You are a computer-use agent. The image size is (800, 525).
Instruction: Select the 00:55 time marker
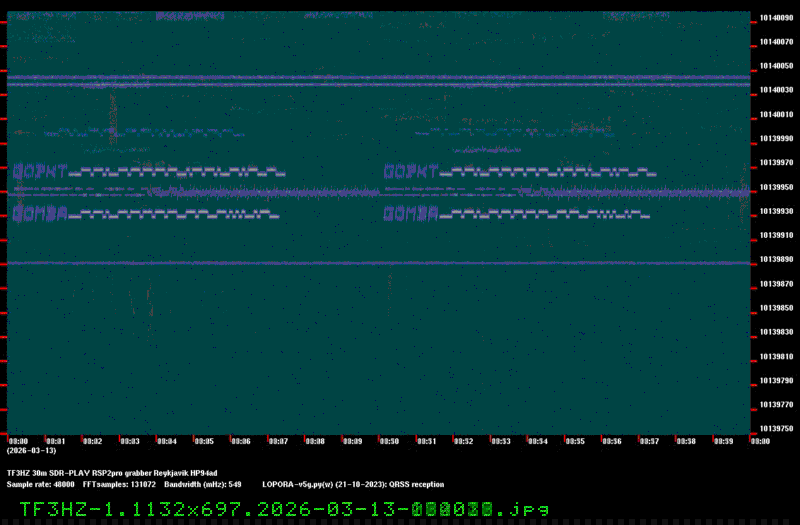point(575,441)
